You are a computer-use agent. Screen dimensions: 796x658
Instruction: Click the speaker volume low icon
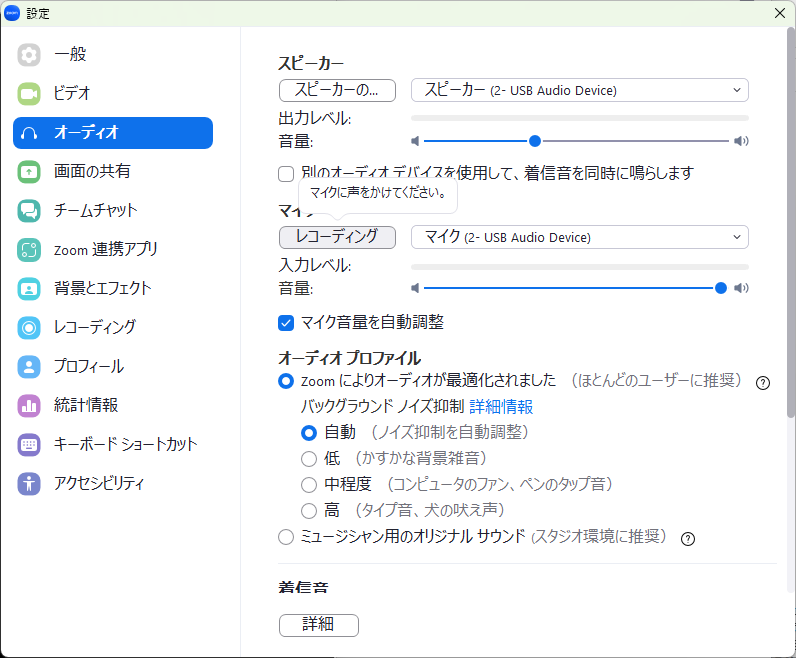point(415,141)
